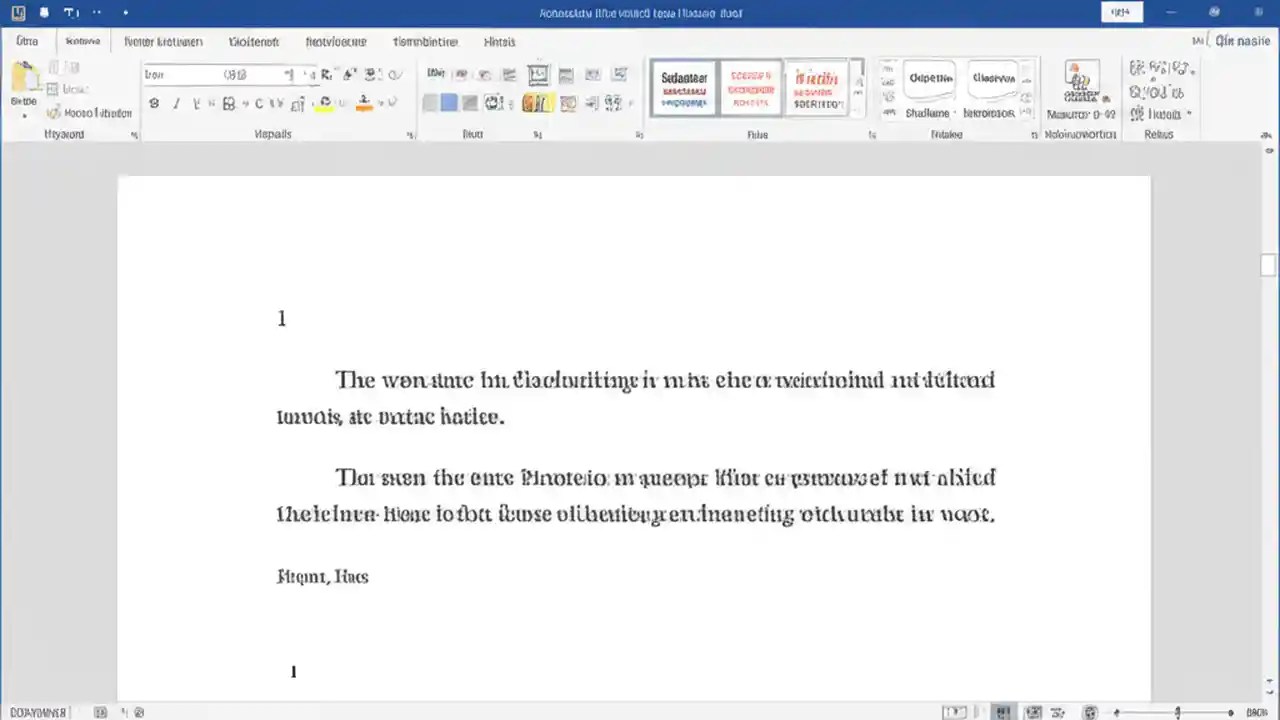Open the text highlight color tool
The image size is (1280, 720).
(324, 103)
